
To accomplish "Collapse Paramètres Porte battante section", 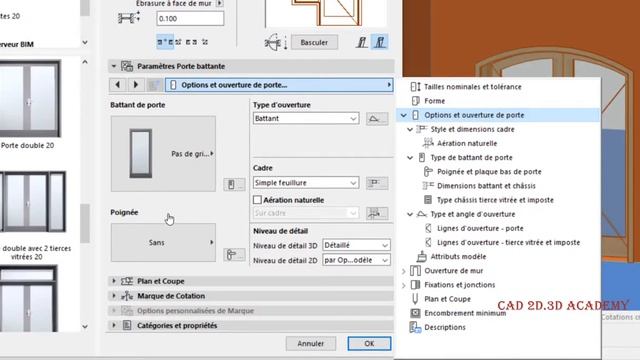I will [x=114, y=66].
